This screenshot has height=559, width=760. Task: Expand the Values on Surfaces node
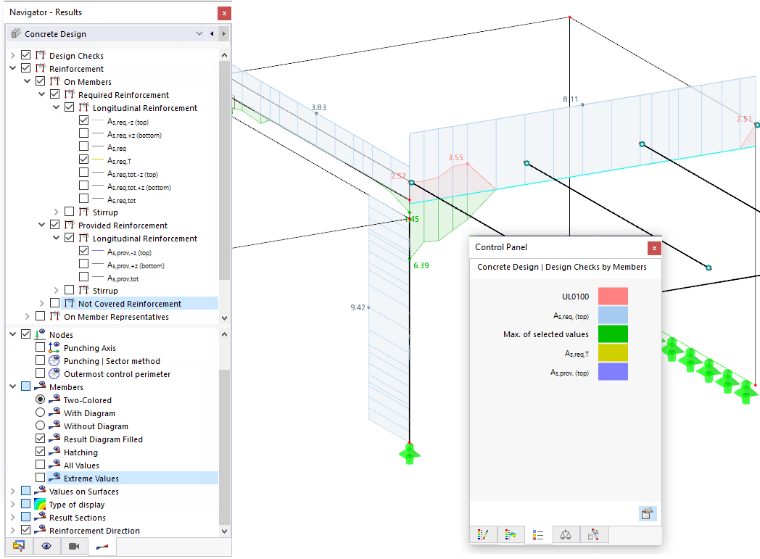[x=13, y=491]
